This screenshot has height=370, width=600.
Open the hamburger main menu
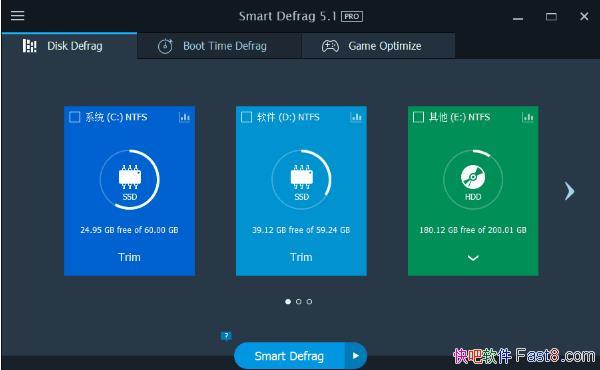pyautogui.click(x=17, y=16)
